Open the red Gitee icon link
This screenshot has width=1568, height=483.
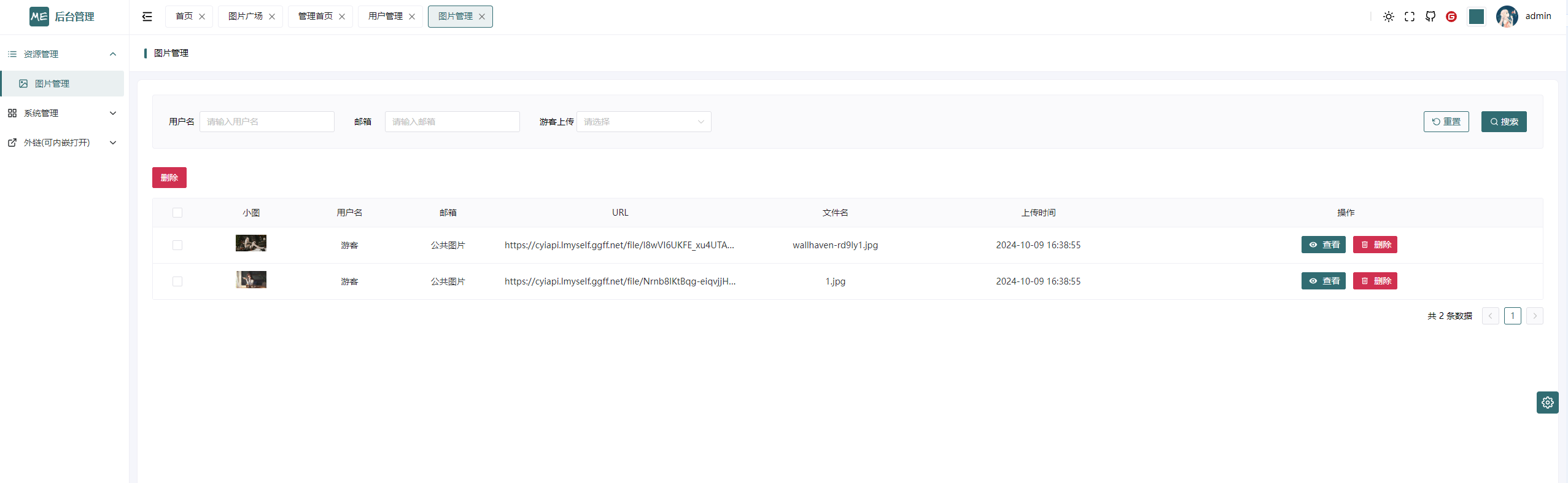click(1451, 17)
